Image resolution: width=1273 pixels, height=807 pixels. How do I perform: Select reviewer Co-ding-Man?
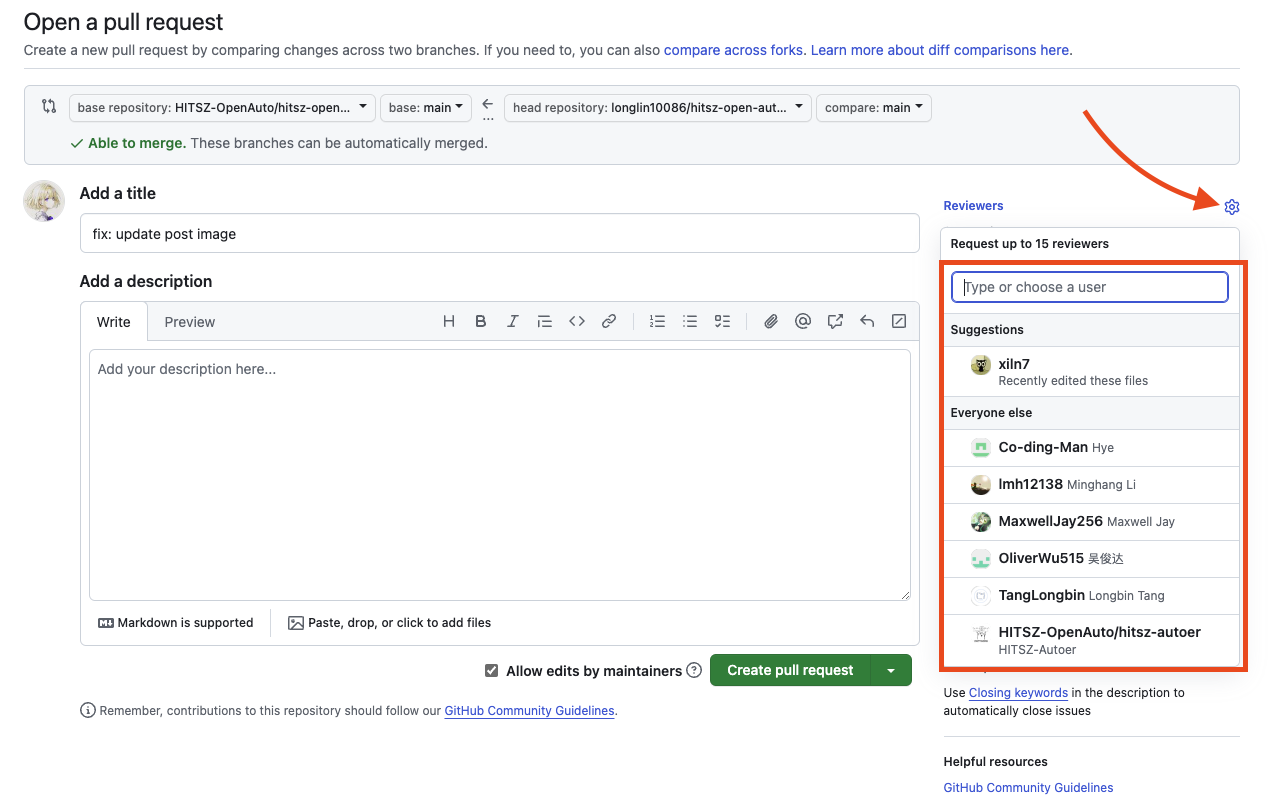(x=1092, y=448)
